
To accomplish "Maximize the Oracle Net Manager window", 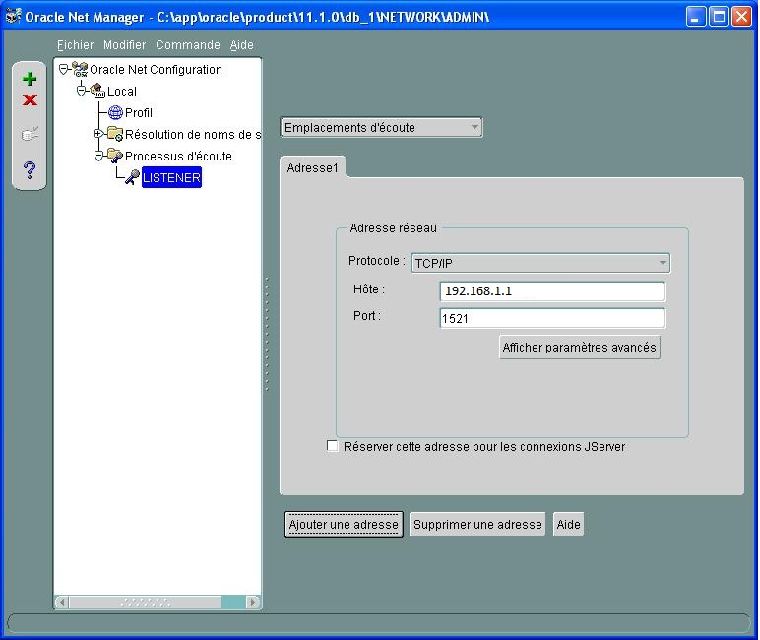I will click(719, 17).
